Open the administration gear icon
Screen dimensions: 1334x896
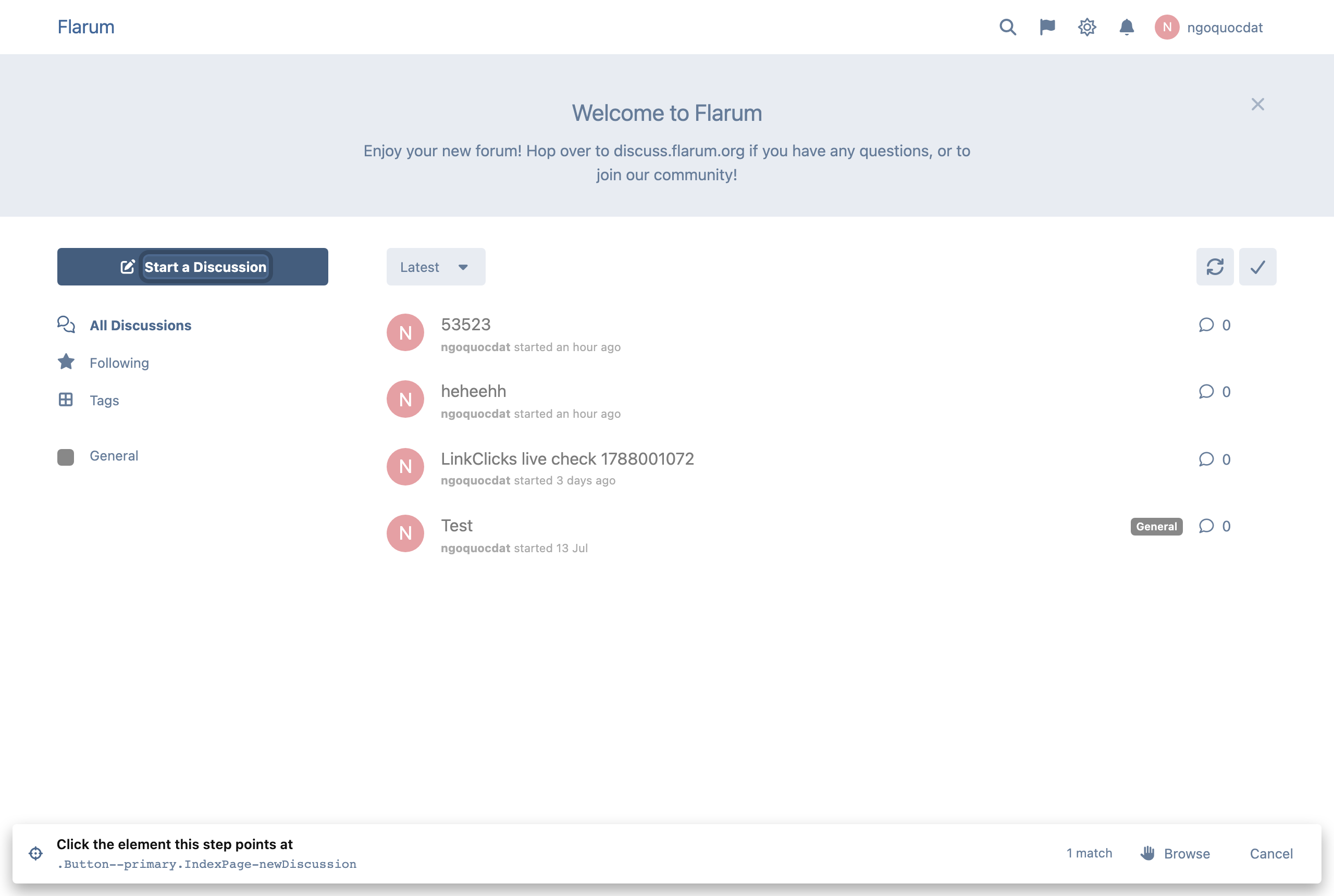coord(1086,27)
